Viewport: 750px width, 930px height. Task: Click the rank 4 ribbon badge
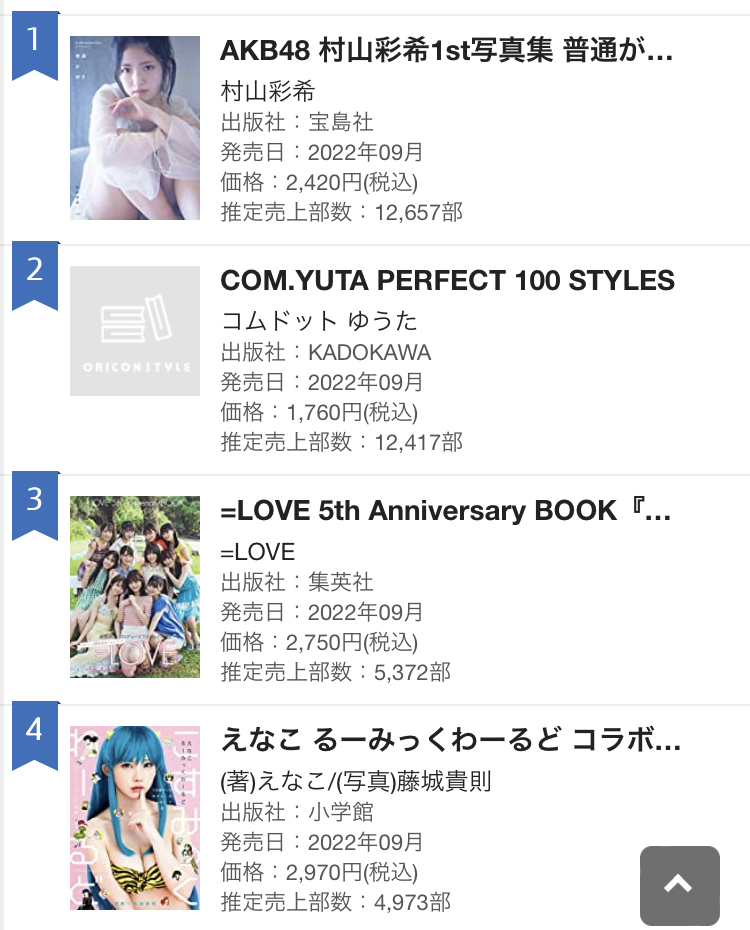35,731
